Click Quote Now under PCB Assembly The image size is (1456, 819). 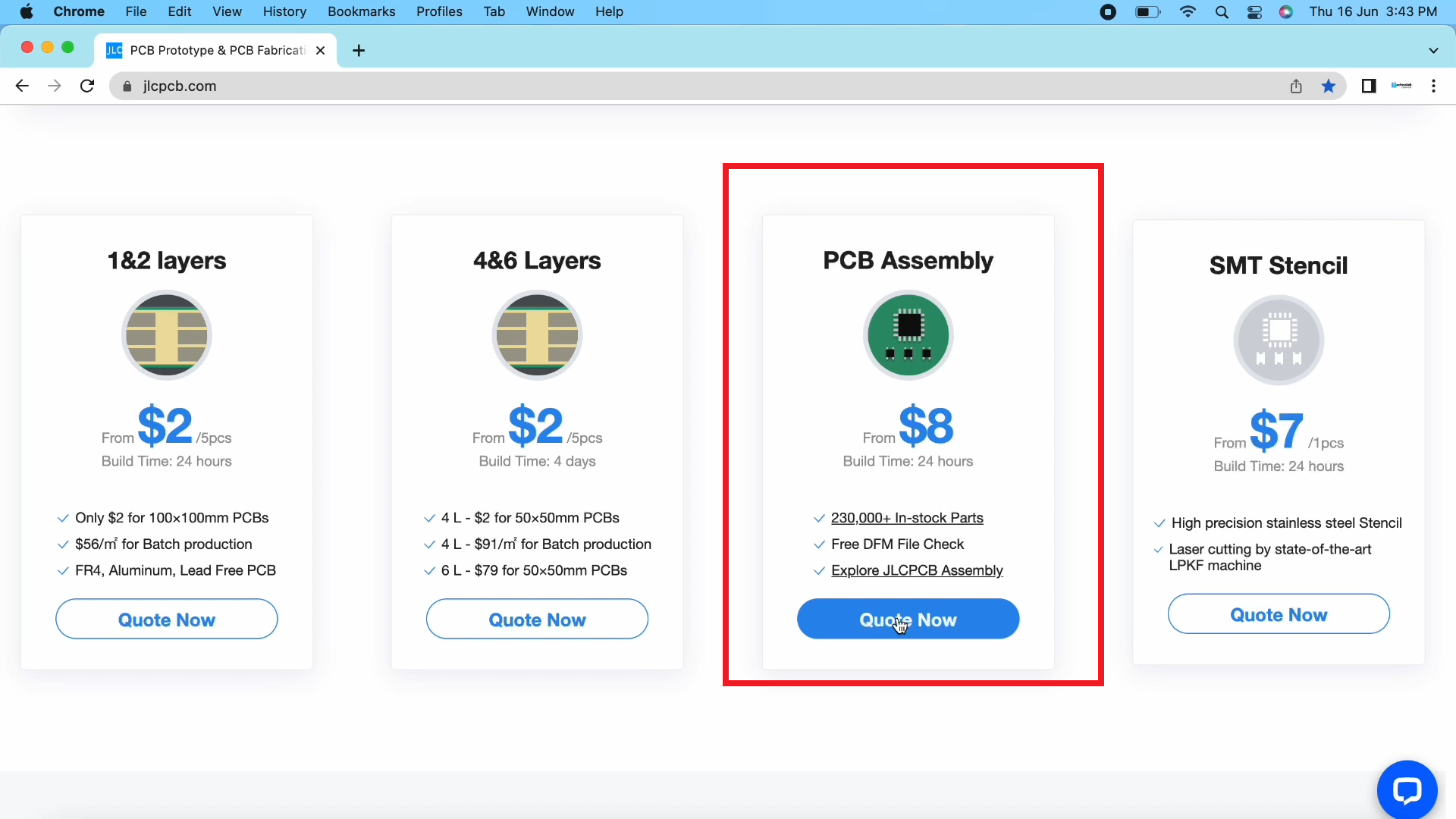pyautogui.click(x=908, y=620)
